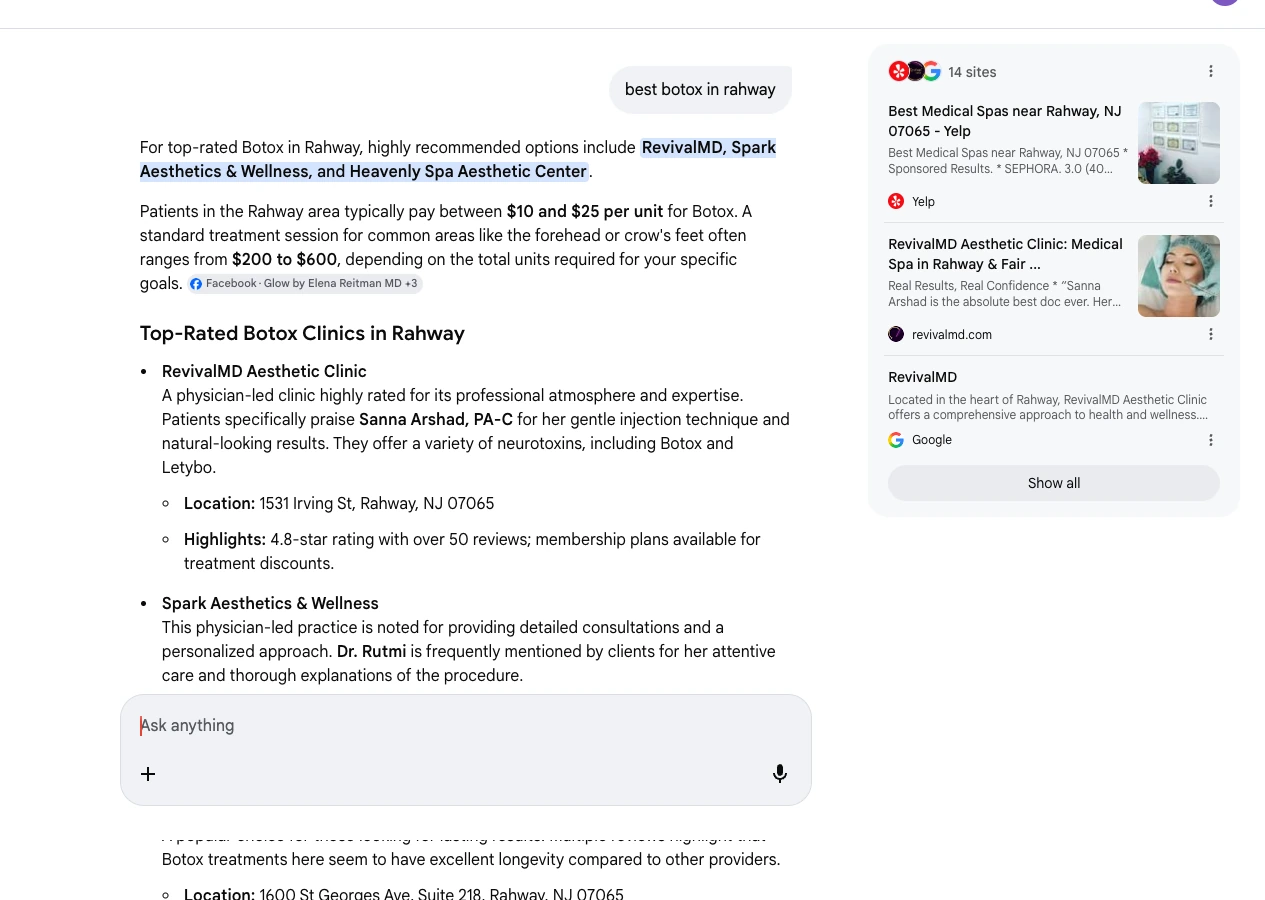Open three-dot menu for Yelp source
1265x900 pixels.
(1211, 201)
